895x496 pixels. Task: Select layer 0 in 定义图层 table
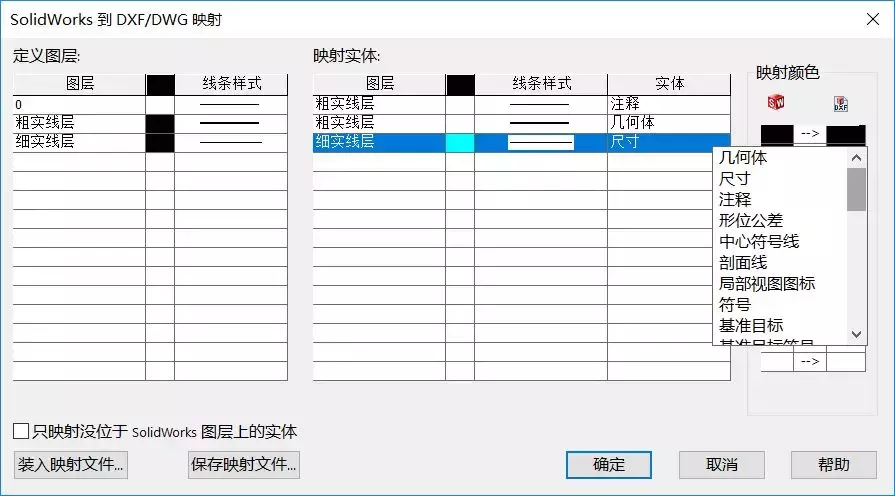[79, 104]
